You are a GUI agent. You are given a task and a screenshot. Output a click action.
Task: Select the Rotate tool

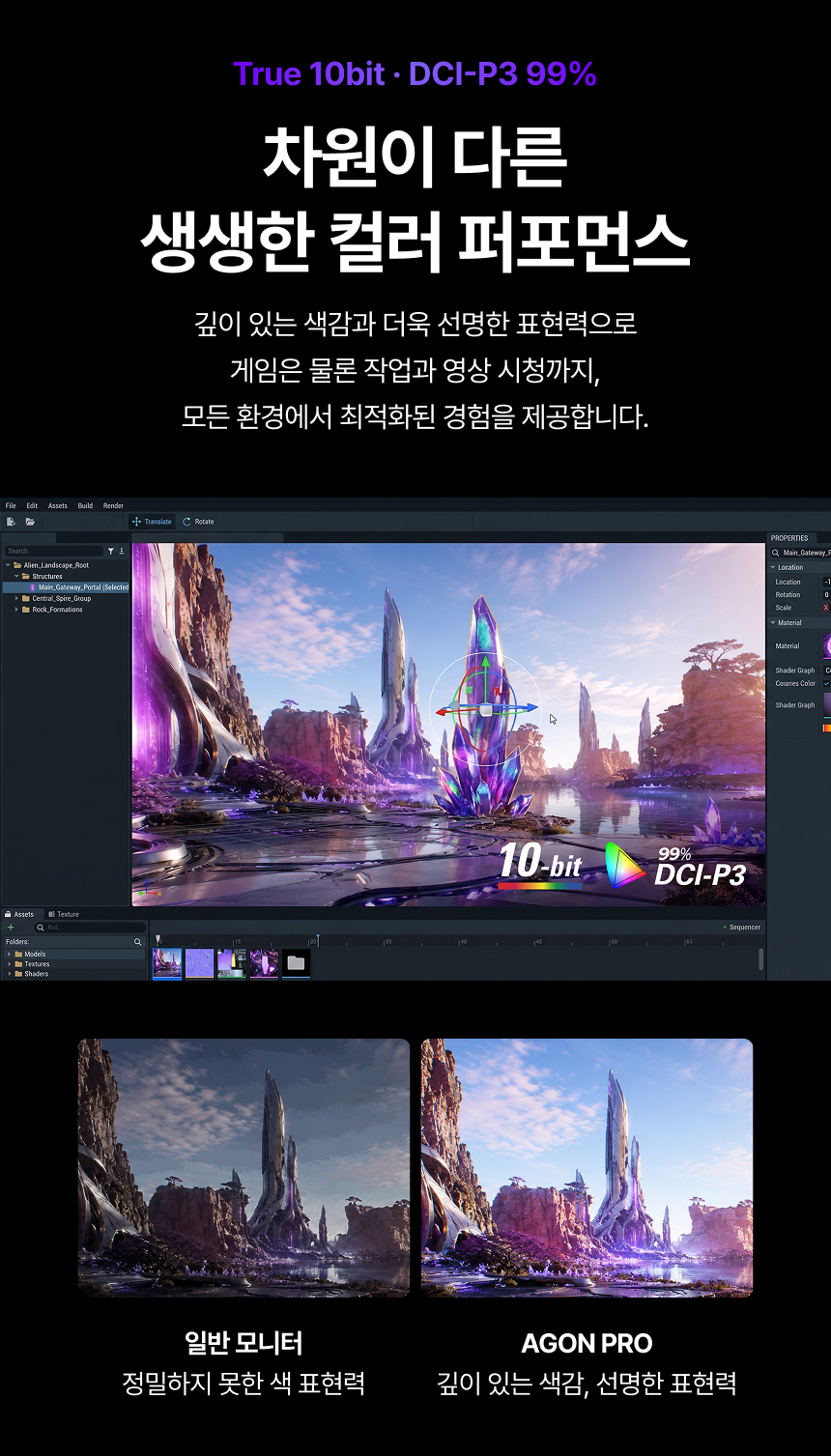(x=198, y=522)
